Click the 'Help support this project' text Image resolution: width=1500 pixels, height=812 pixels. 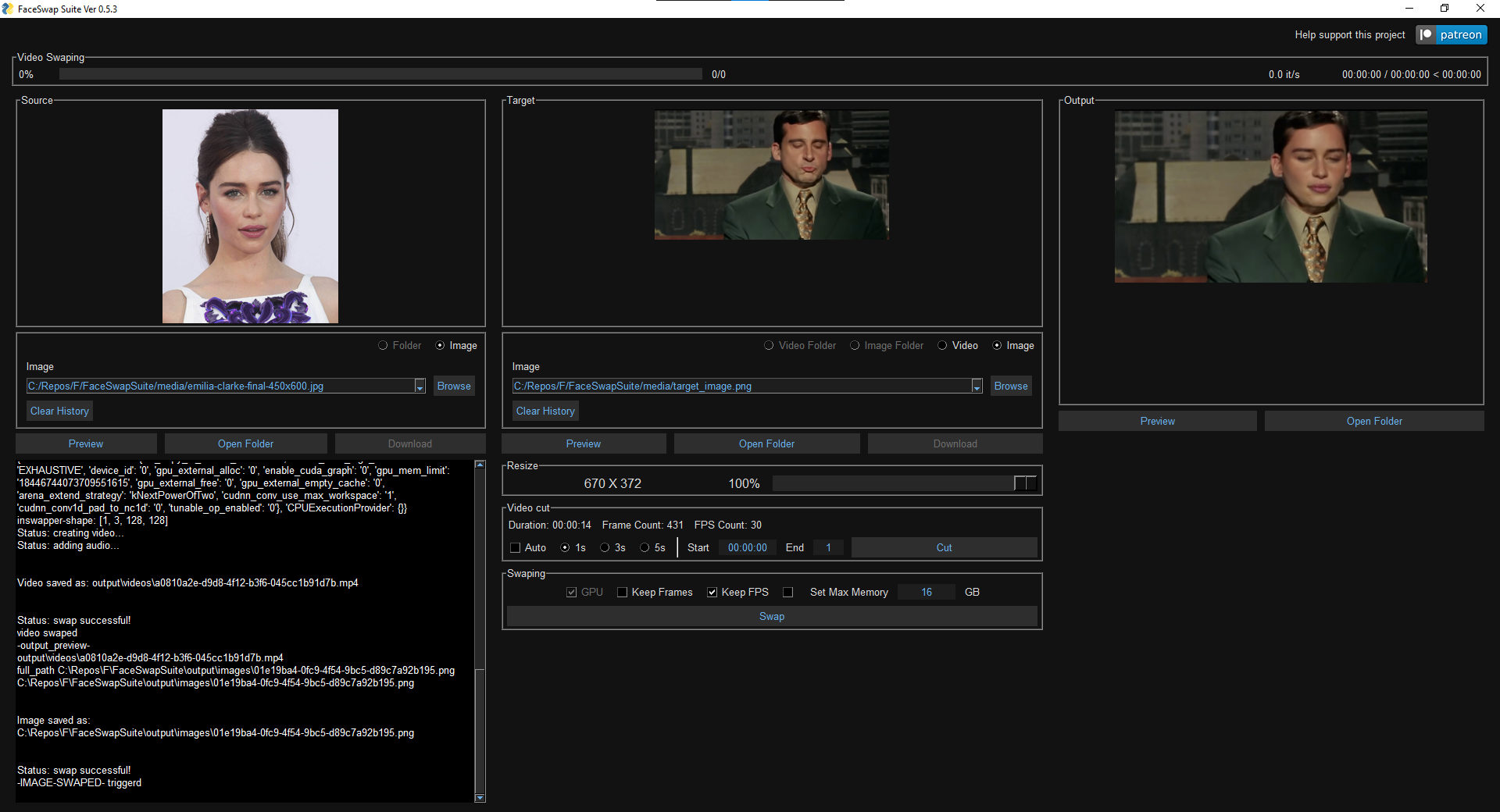1349,34
